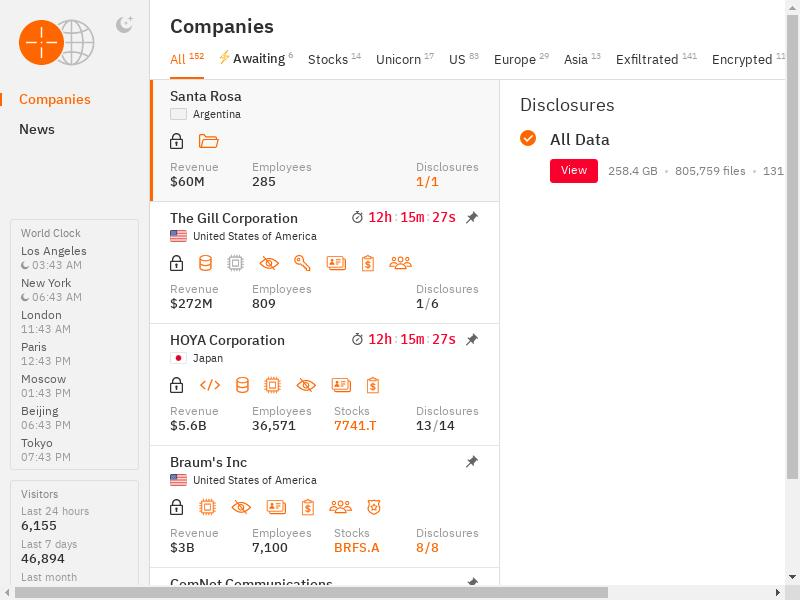Click the ID card icon in Braum's Inc row

(x=276, y=507)
